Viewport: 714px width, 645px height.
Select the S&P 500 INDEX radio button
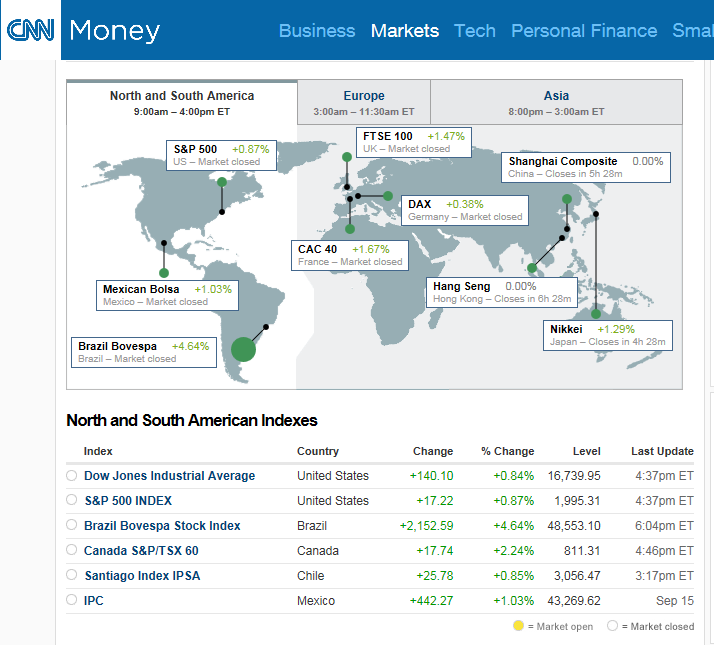click(71, 500)
